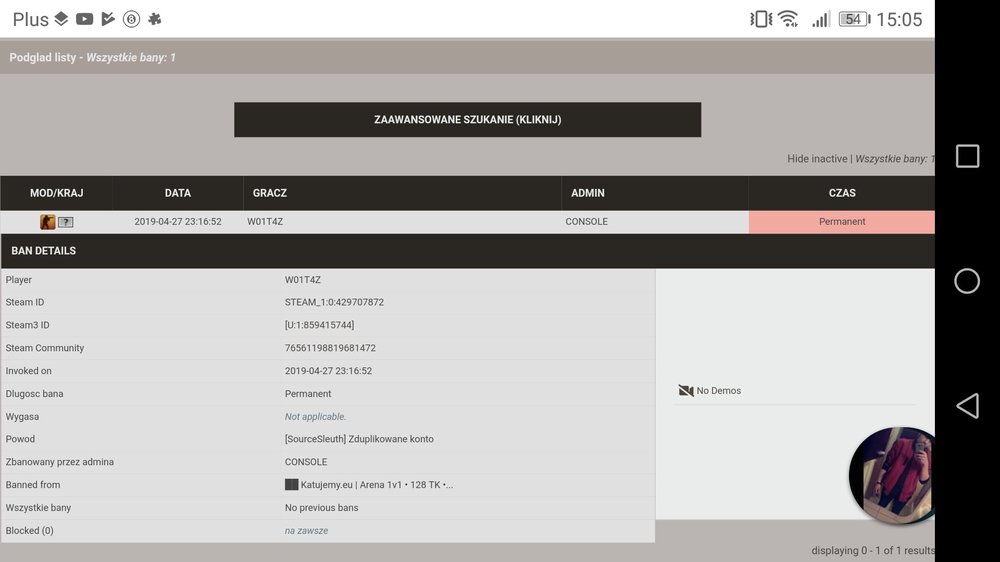Click the unknown country flag icon

pos(66,222)
